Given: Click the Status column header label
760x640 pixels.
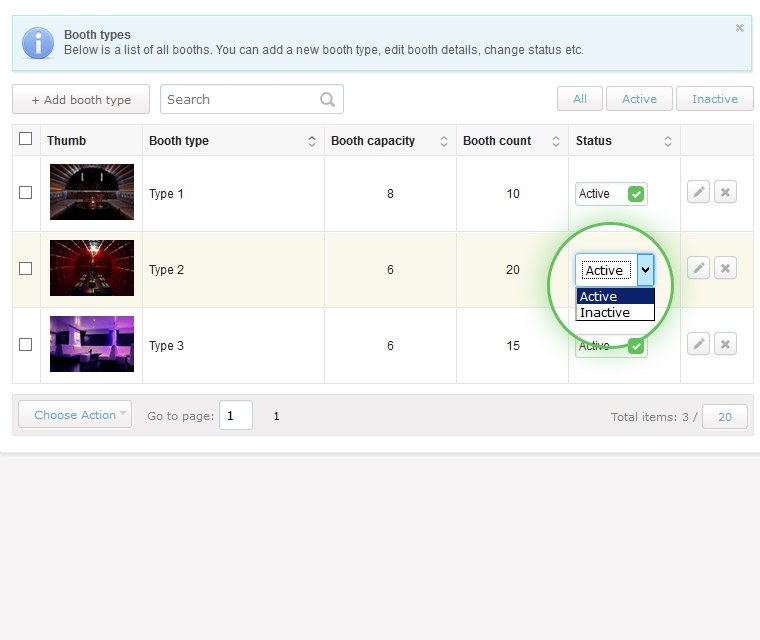Looking at the screenshot, I should pyautogui.click(x=594, y=141).
